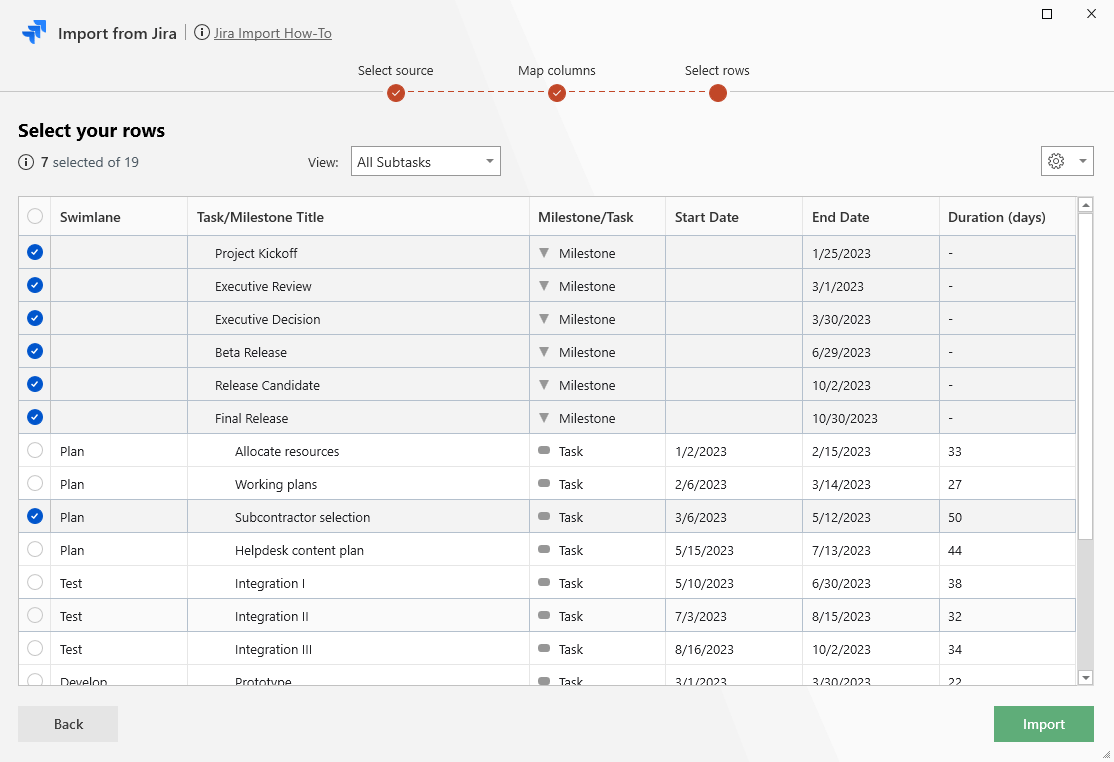Open the Jira Import How-To link
This screenshot has width=1114, height=762.
[272, 32]
